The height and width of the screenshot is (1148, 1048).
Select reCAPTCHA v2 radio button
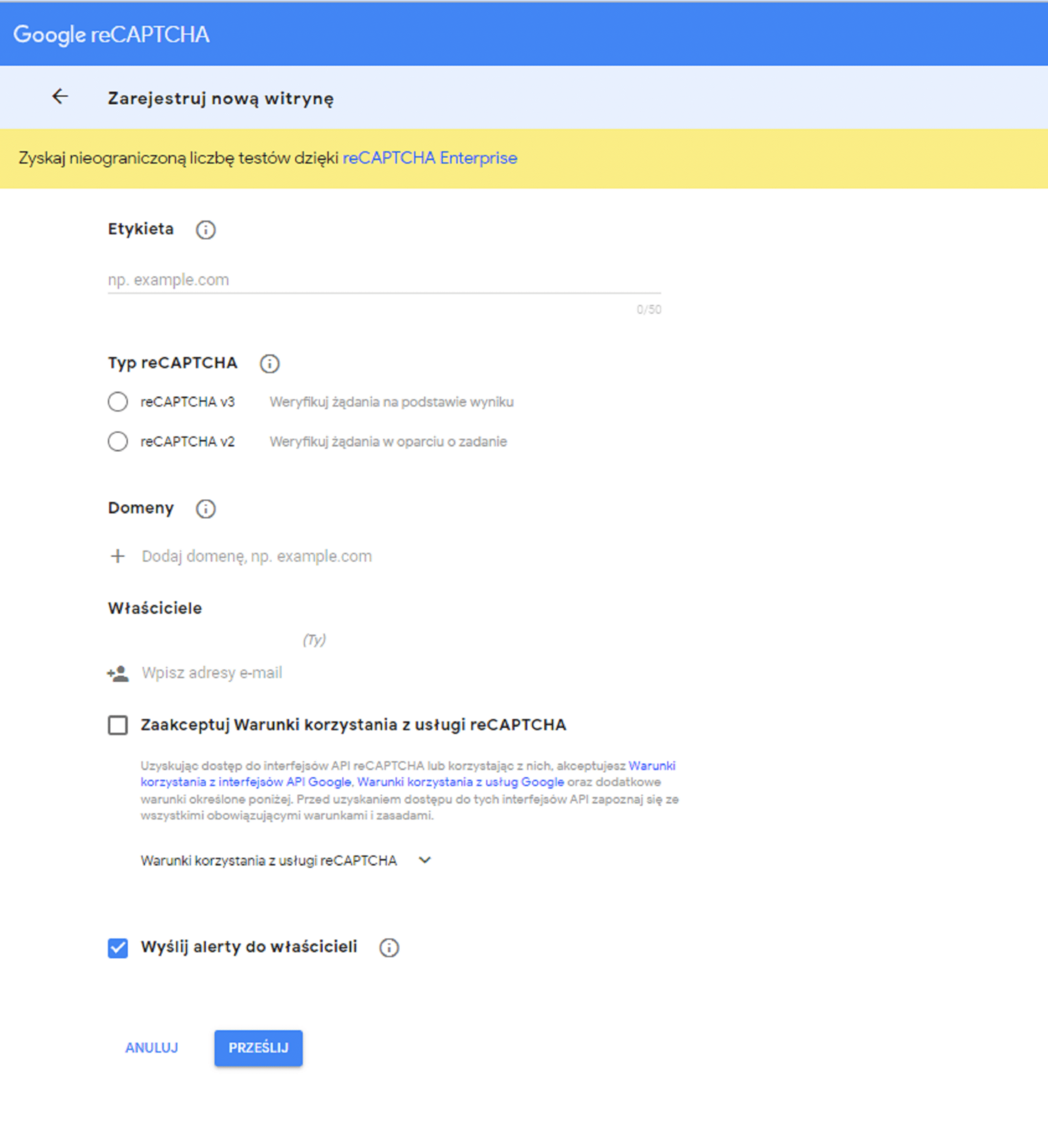(118, 441)
